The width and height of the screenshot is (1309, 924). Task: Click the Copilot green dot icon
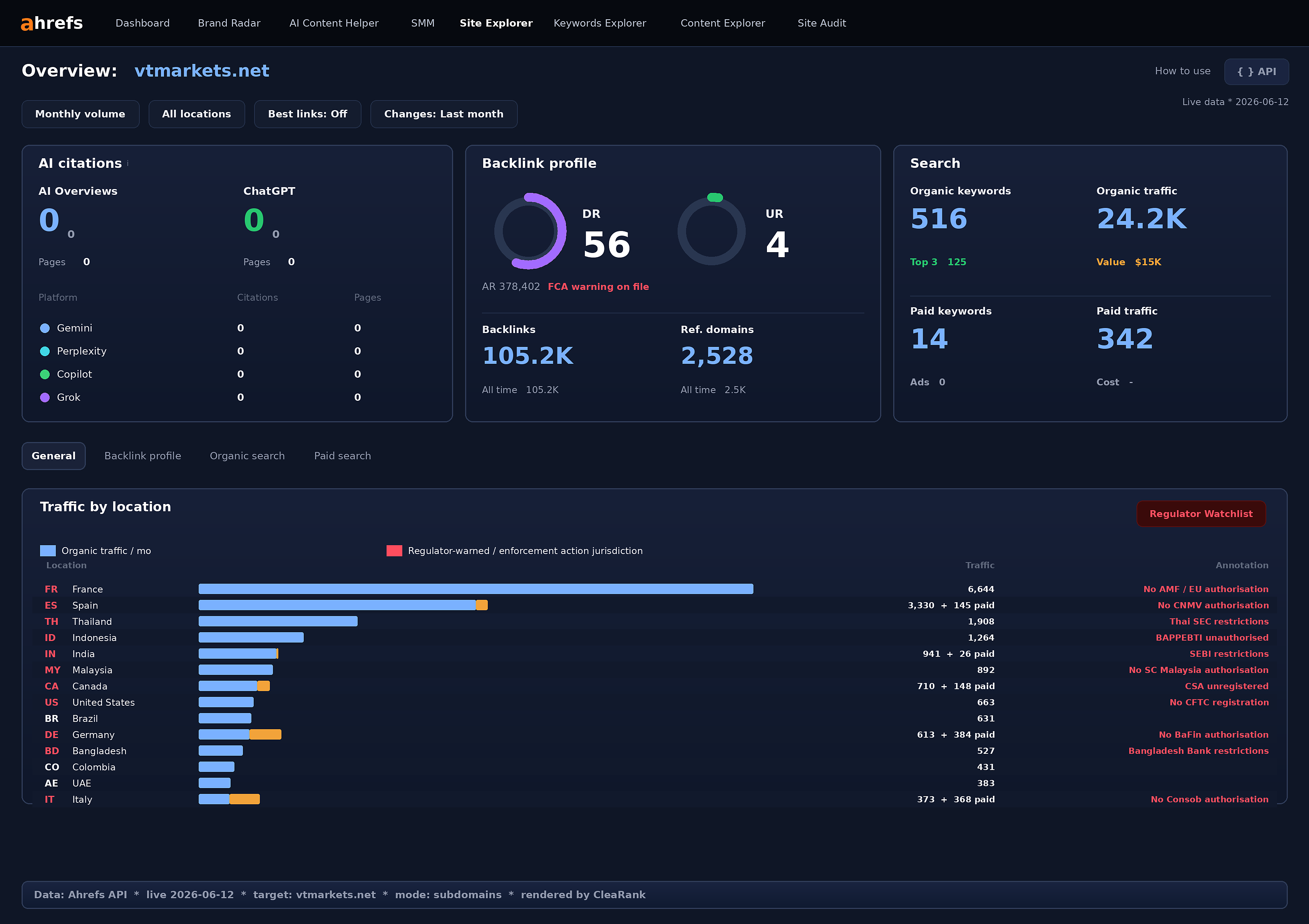pos(45,375)
